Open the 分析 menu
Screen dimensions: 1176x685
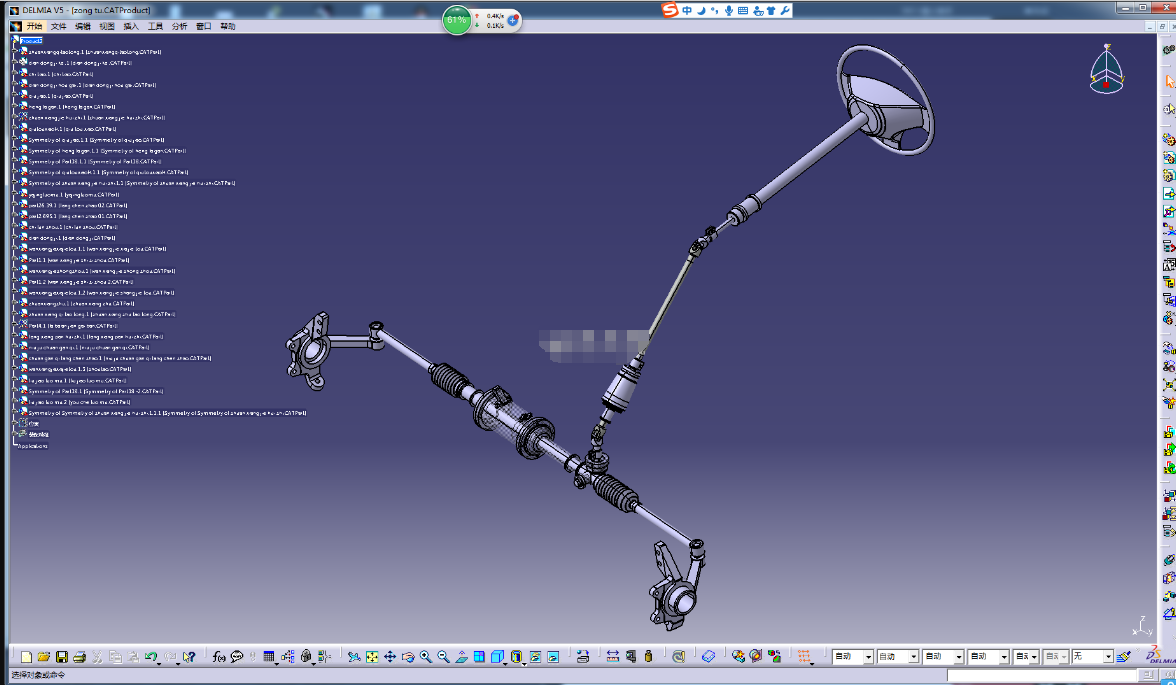click(x=179, y=26)
